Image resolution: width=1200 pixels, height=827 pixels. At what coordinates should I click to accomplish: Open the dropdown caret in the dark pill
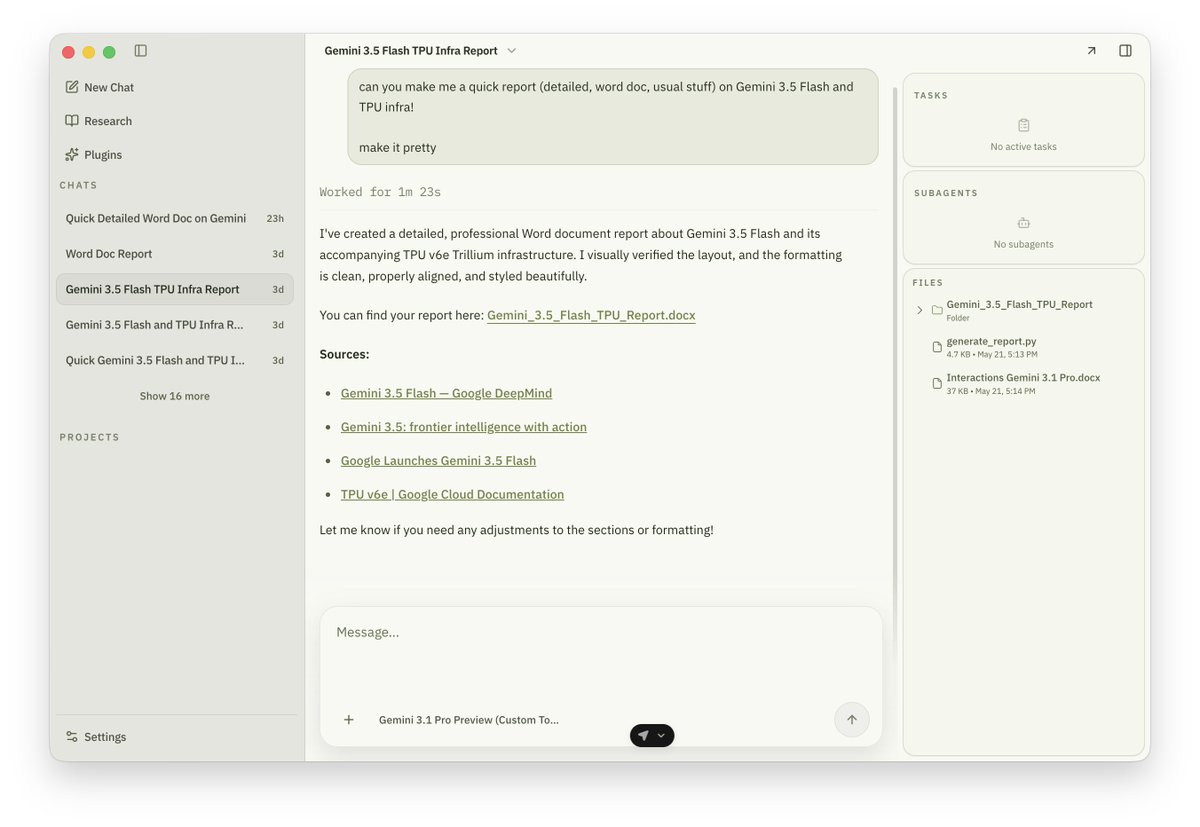pos(661,736)
